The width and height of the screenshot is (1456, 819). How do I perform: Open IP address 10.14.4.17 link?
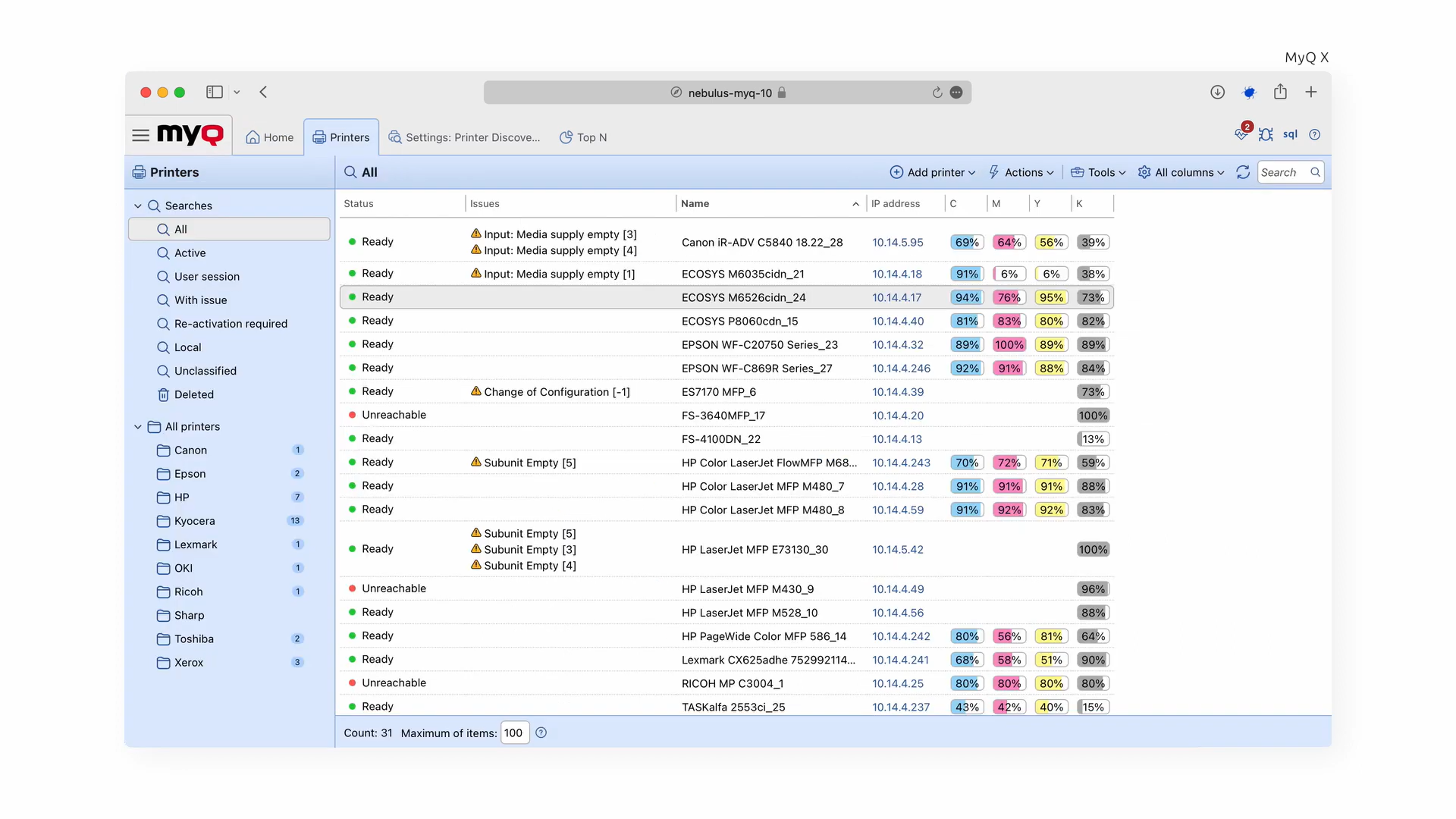tap(897, 297)
